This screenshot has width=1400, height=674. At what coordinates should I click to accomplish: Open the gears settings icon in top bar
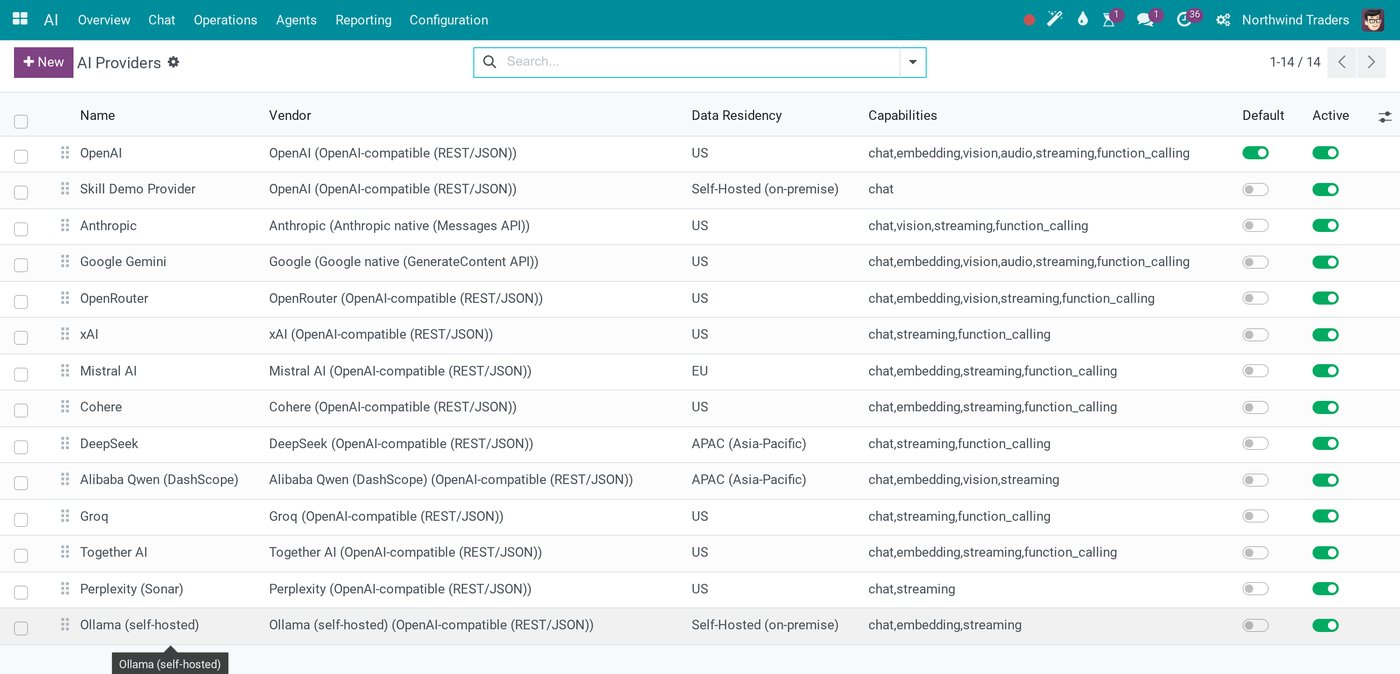pyautogui.click(x=1223, y=20)
